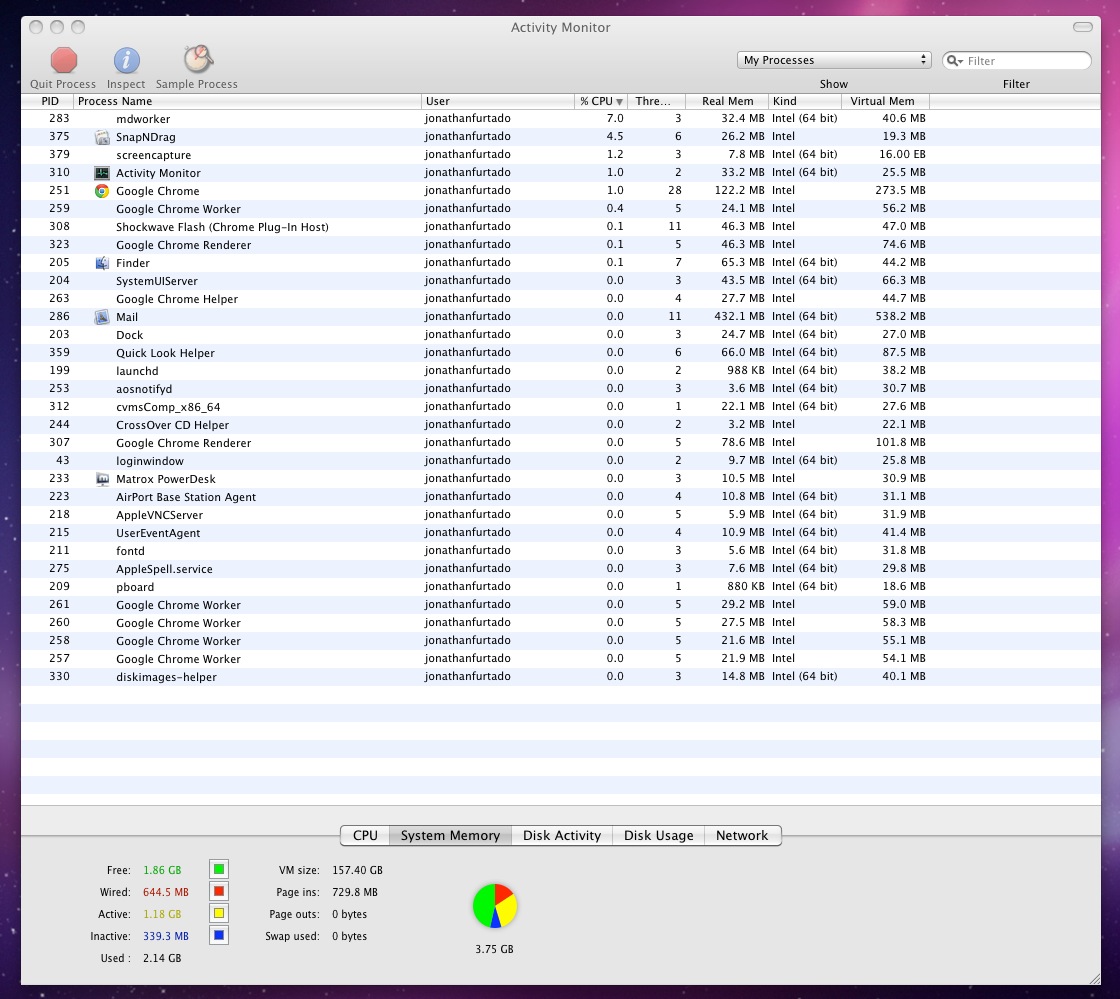
Task: Click the Google Chrome icon in process list
Action: pyautogui.click(x=102, y=191)
